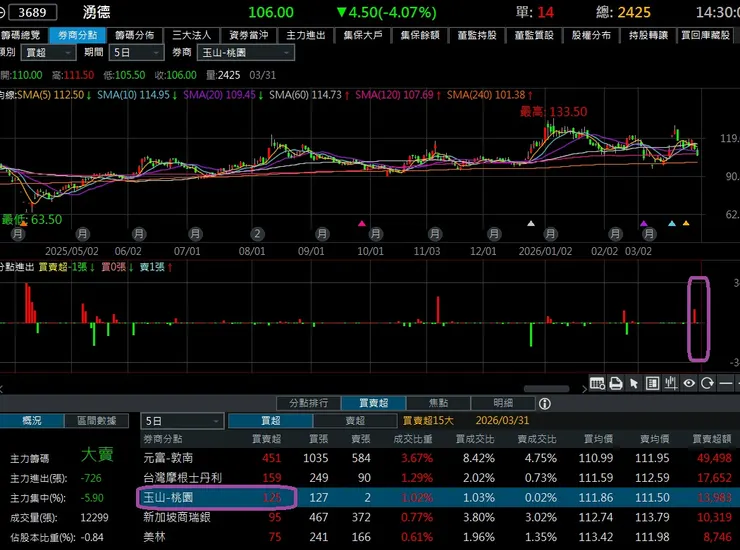Sort by 賣張 column header
The image size is (740, 550).
pyautogui.click(x=361, y=439)
